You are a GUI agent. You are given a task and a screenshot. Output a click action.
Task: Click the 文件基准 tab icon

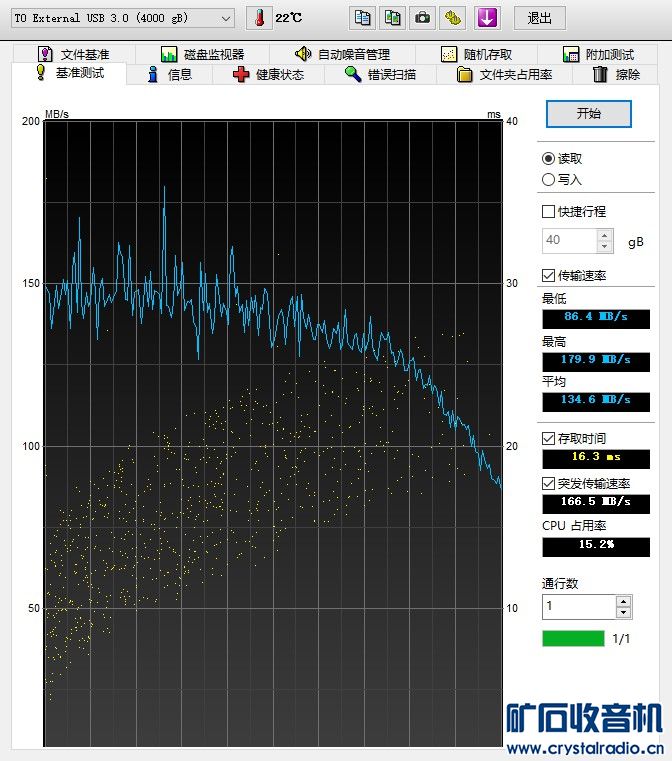[45, 54]
